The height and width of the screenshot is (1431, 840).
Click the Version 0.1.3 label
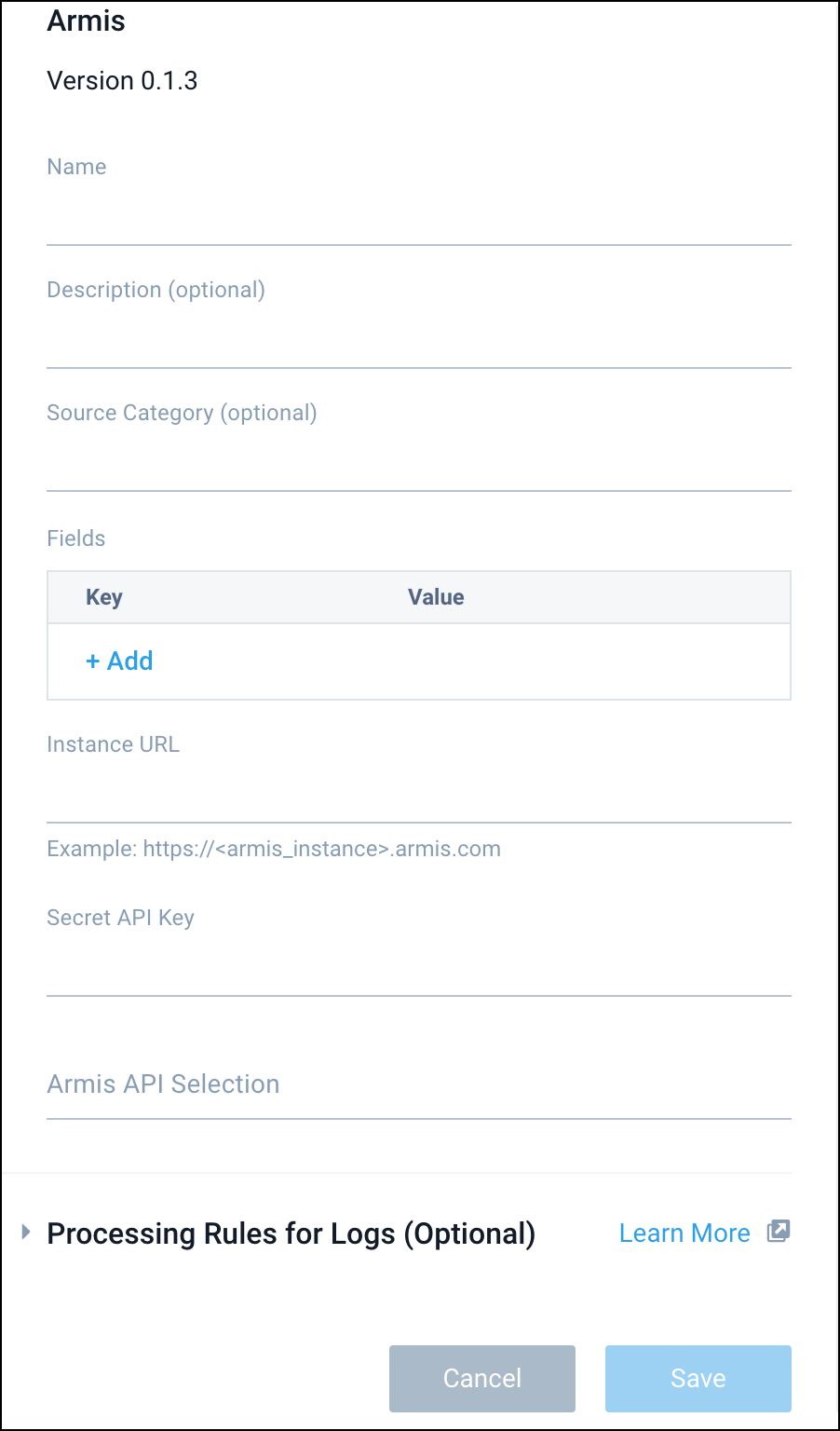[x=121, y=80]
